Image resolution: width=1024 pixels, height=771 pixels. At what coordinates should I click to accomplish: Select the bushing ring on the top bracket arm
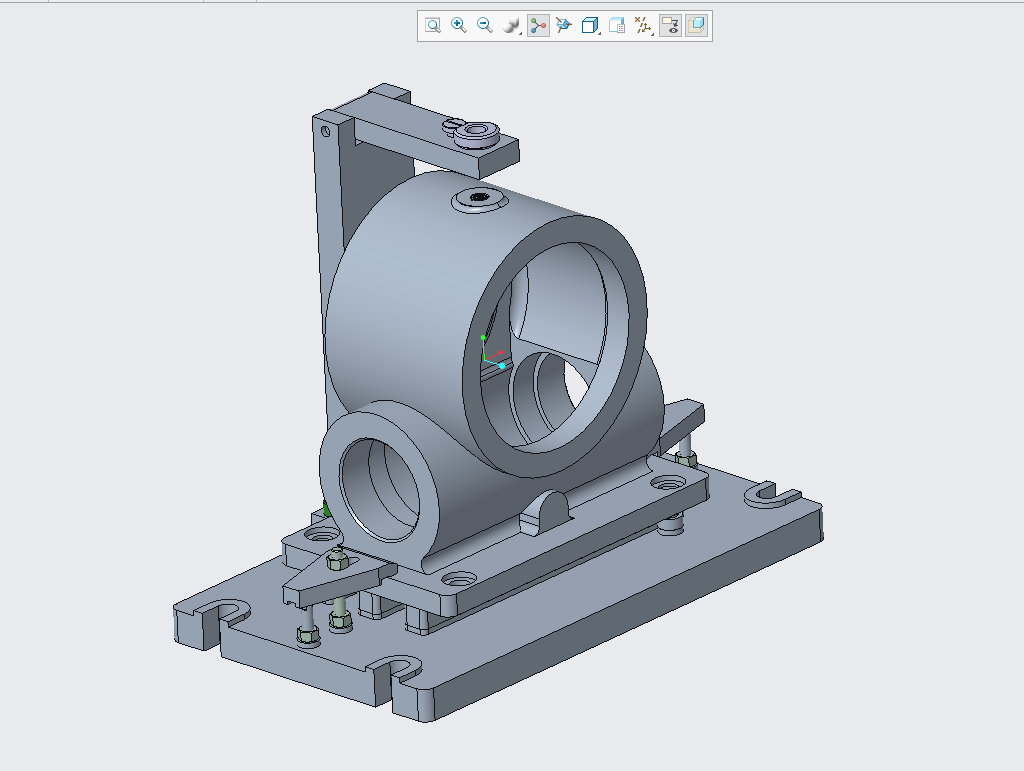(477, 134)
